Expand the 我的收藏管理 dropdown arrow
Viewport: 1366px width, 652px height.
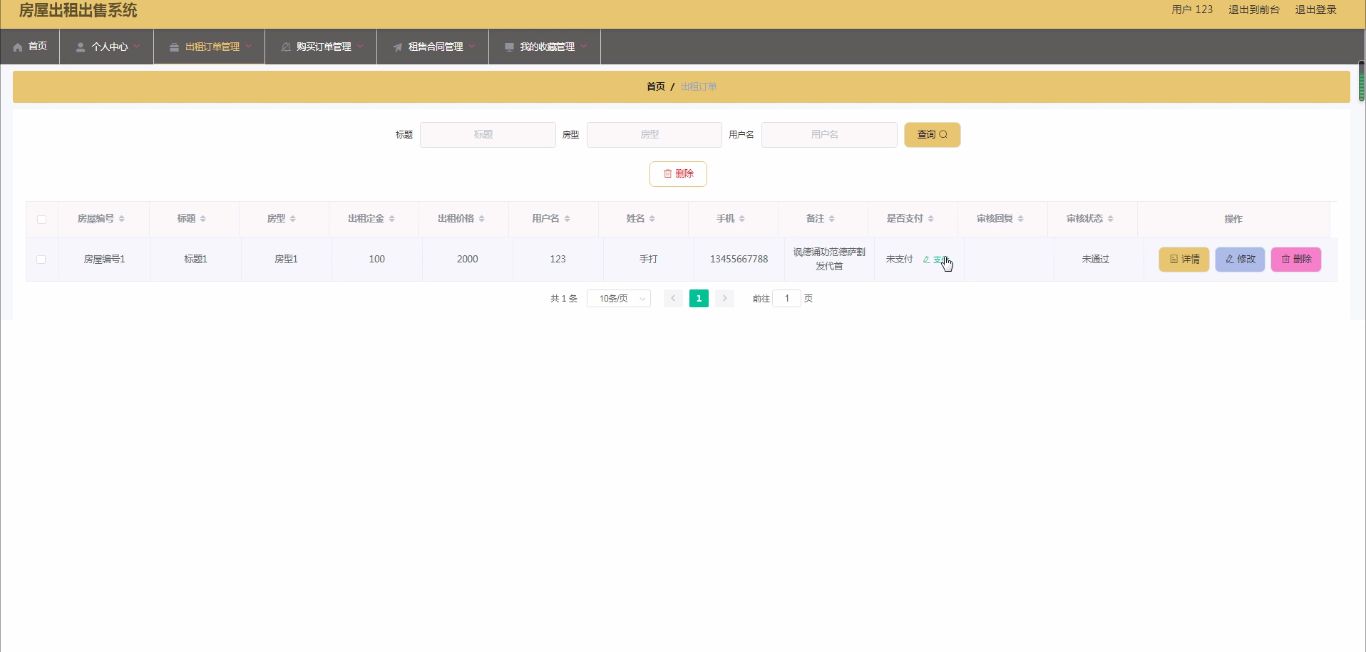click(x=584, y=47)
